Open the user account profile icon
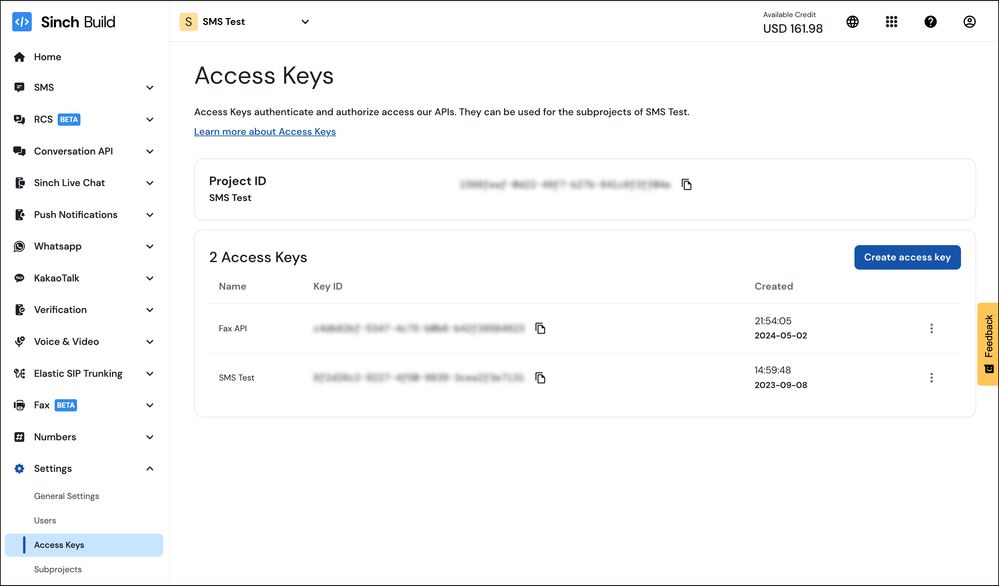Image resolution: width=999 pixels, height=586 pixels. tap(969, 22)
